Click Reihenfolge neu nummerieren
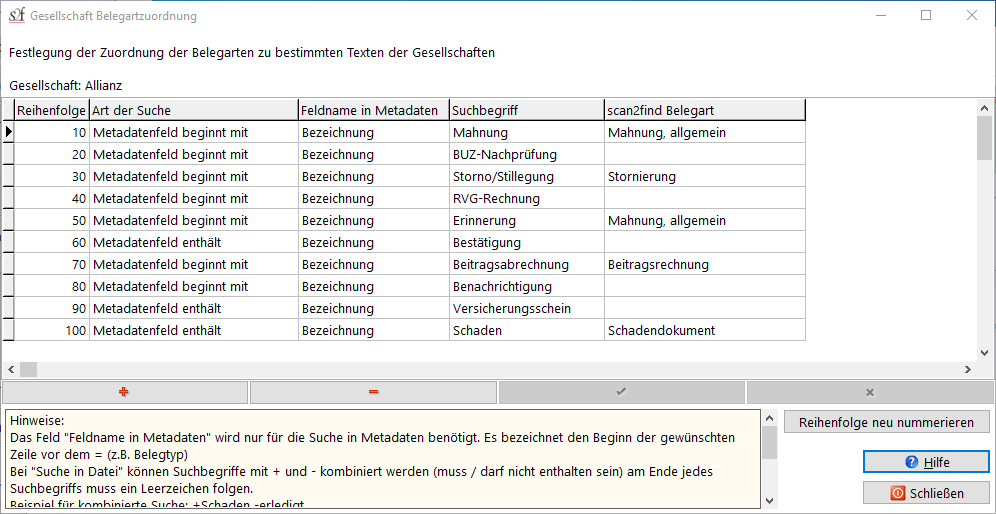 click(x=886, y=422)
